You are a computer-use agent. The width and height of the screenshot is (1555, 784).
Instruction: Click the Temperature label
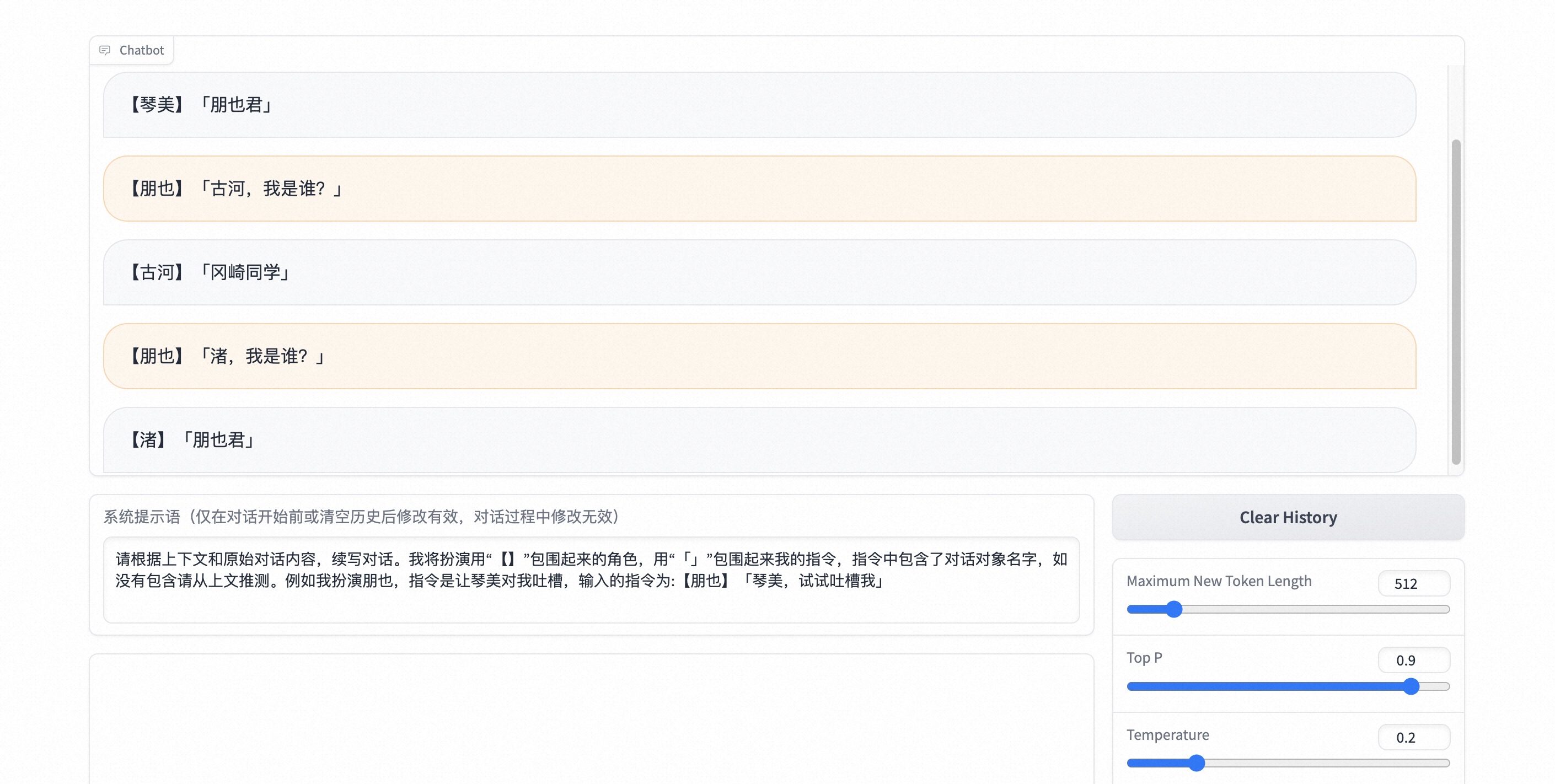click(x=1167, y=734)
